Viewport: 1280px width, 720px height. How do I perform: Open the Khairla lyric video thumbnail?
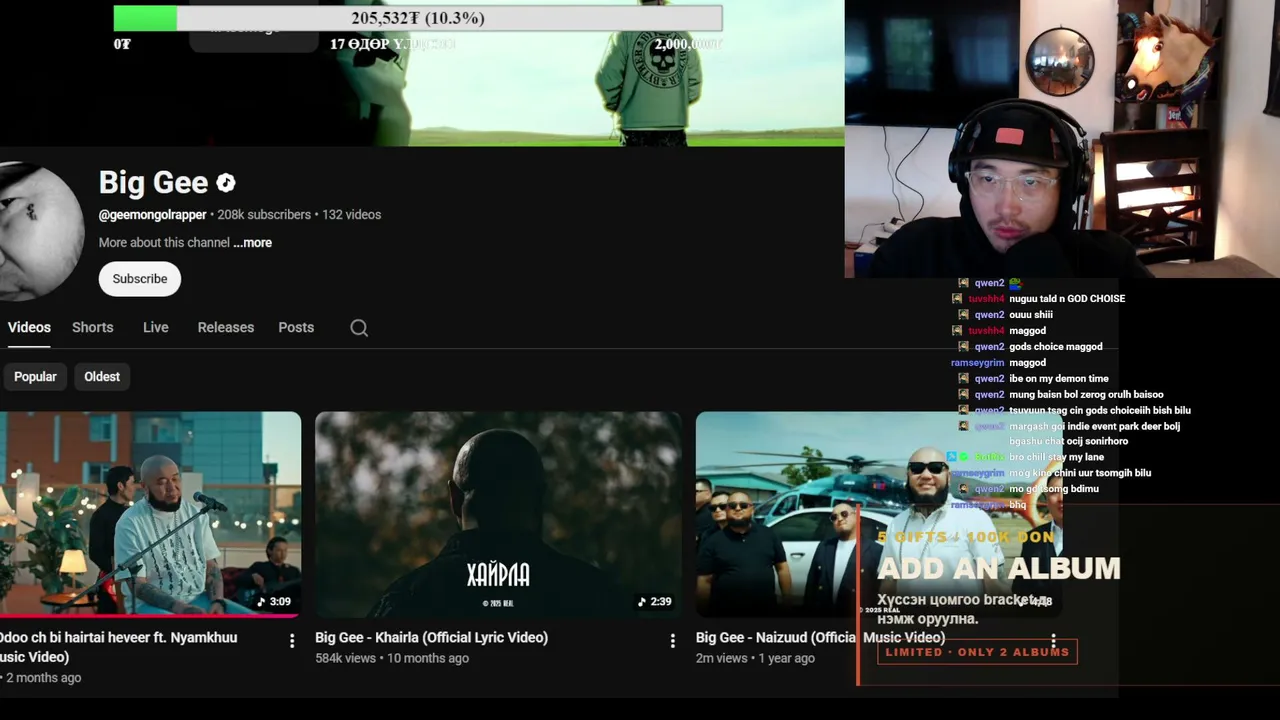coord(498,515)
